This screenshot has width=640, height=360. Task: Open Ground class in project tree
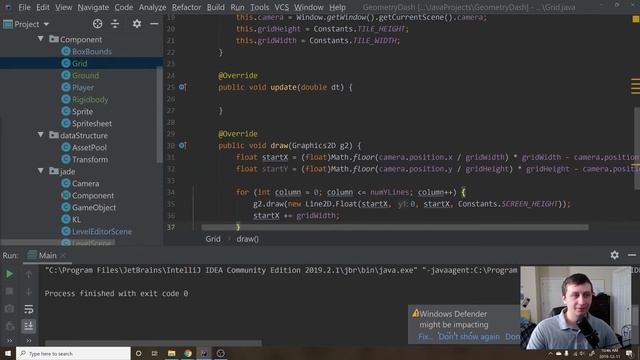[85, 76]
